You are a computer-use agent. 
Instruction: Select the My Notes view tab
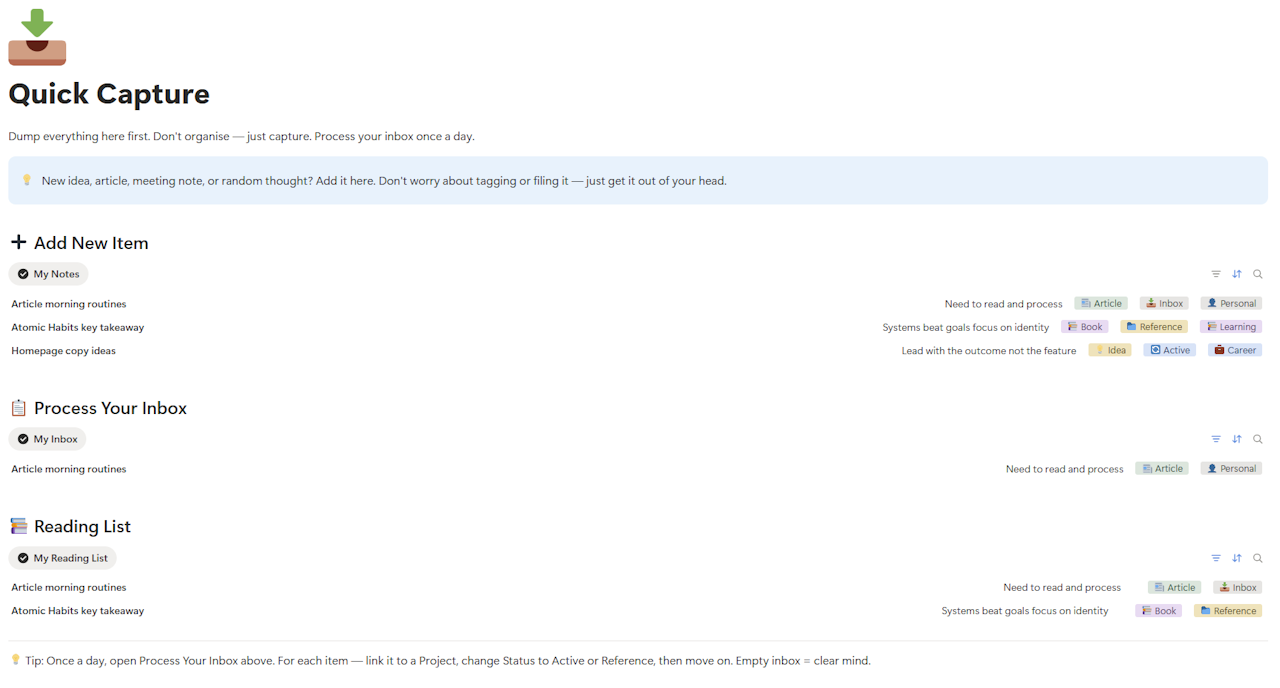click(x=48, y=274)
